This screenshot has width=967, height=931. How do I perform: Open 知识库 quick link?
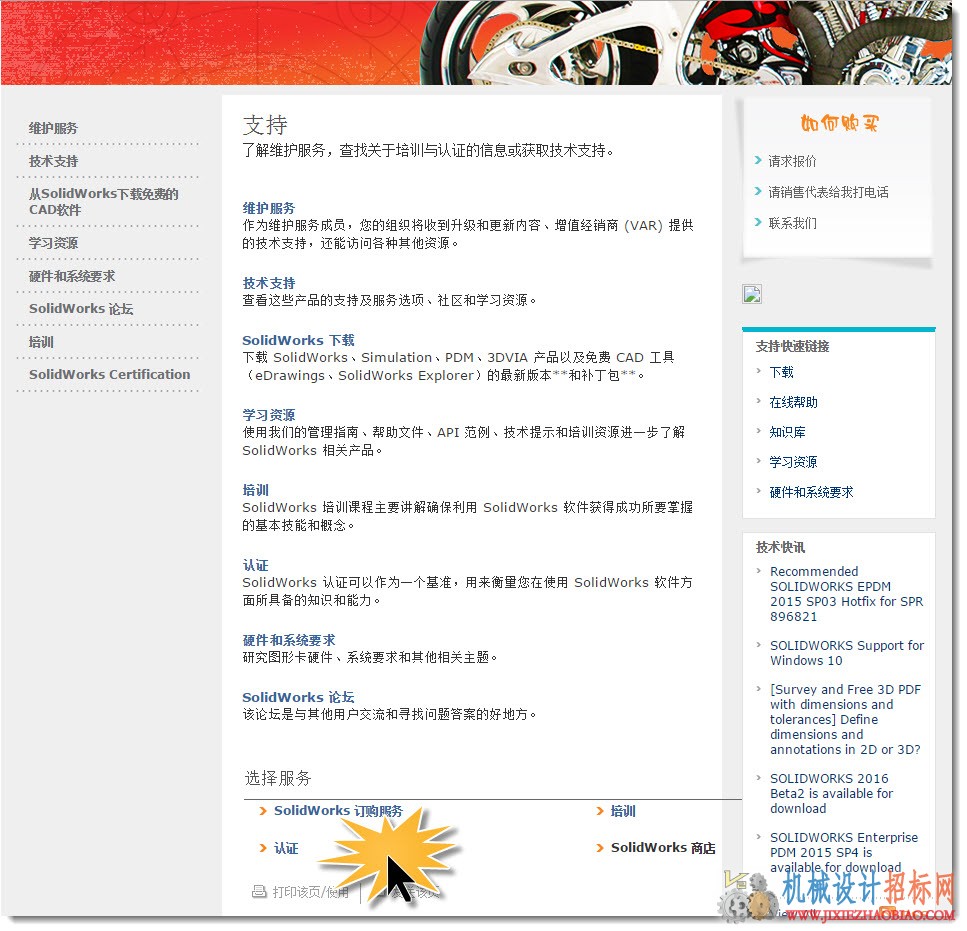click(788, 433)
